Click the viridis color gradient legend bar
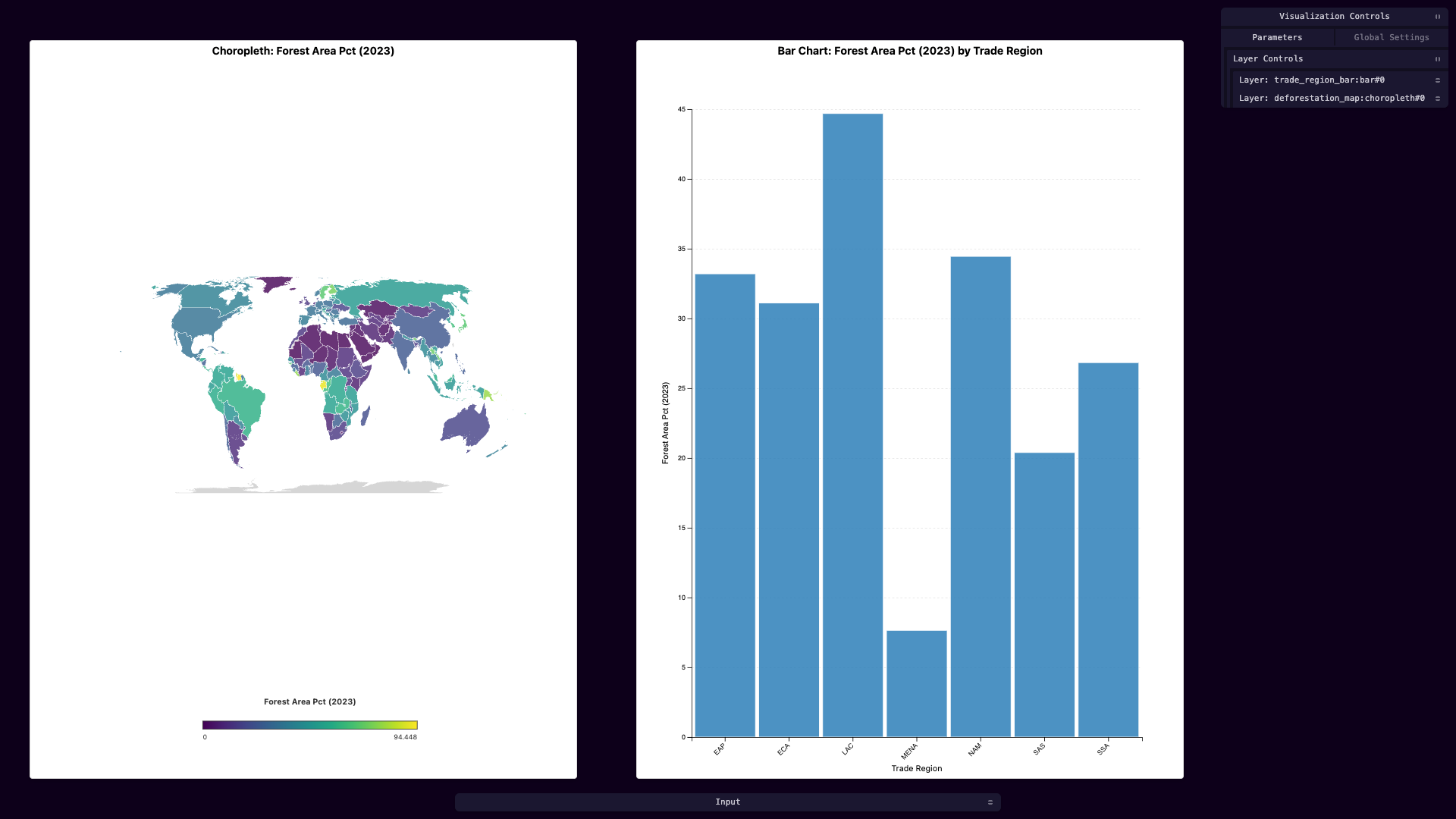The image size is (1456, 819). [x=309, y=726]
